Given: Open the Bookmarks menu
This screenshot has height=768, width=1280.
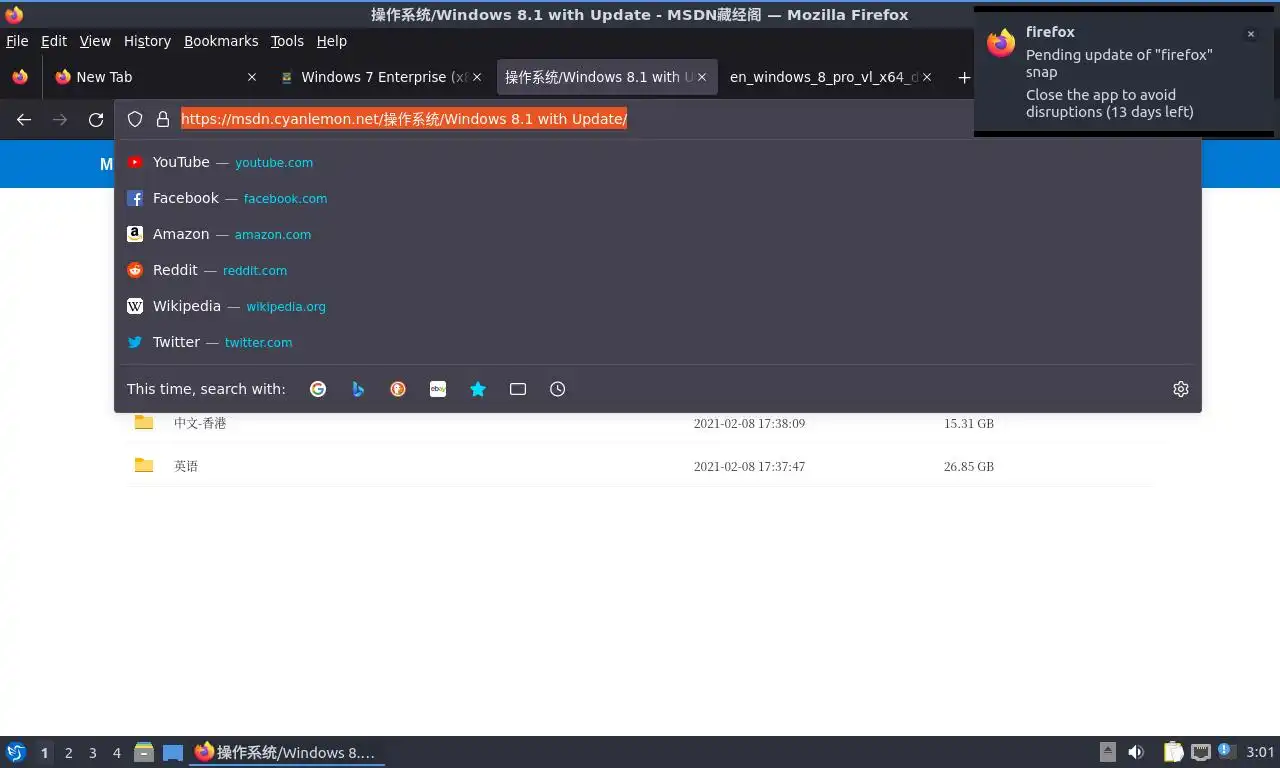Looking at the screenshot, I should pyautogui.click(x=221, y=41).
